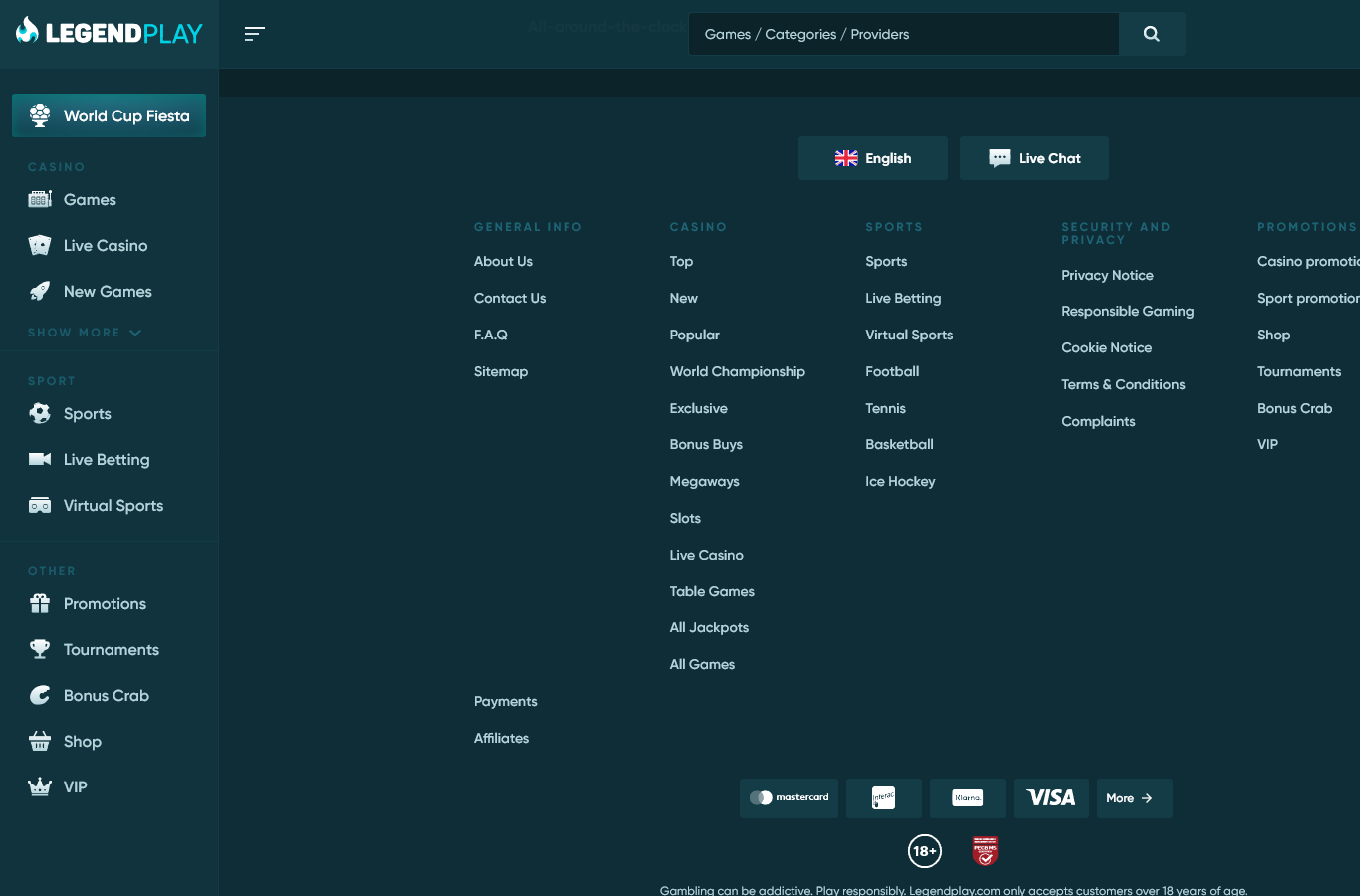Click the Games slot machine icon in sidebar

[x=40, y=199]
